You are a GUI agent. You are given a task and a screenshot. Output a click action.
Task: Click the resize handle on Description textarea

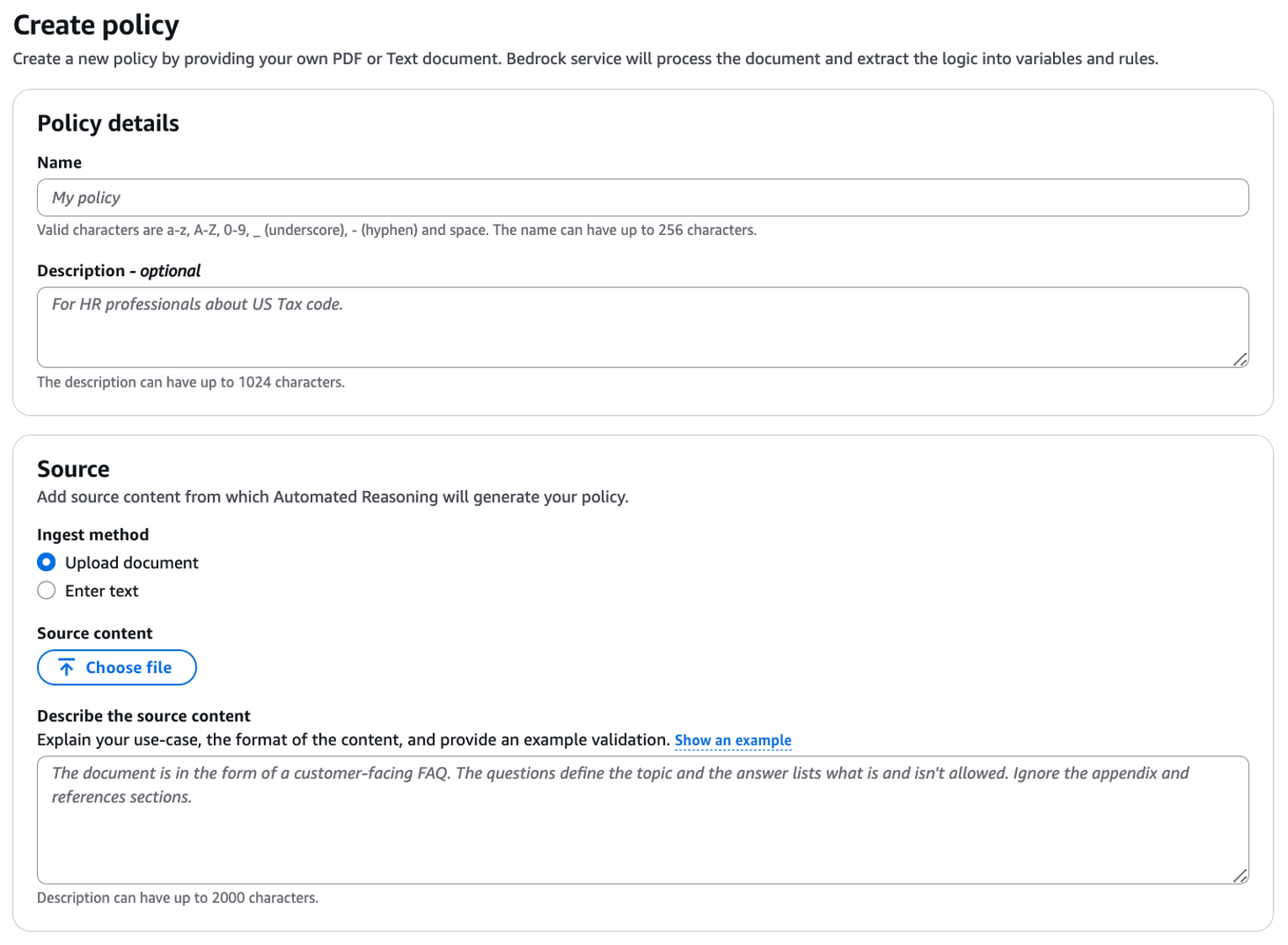pyautogui.click(x=1241, y=361)
